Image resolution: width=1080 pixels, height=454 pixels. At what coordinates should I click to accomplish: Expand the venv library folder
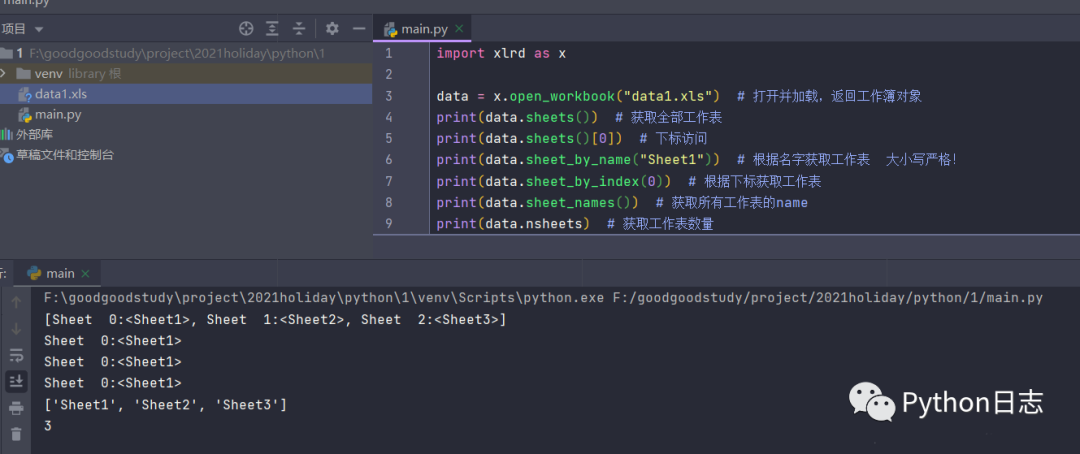pos(3,73)
